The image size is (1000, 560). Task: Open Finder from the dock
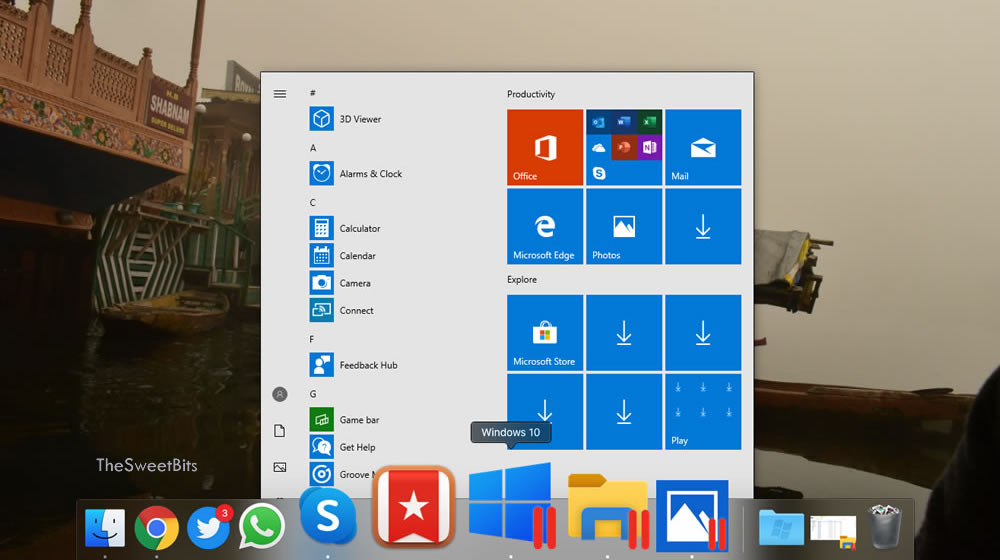click(105, 527)
